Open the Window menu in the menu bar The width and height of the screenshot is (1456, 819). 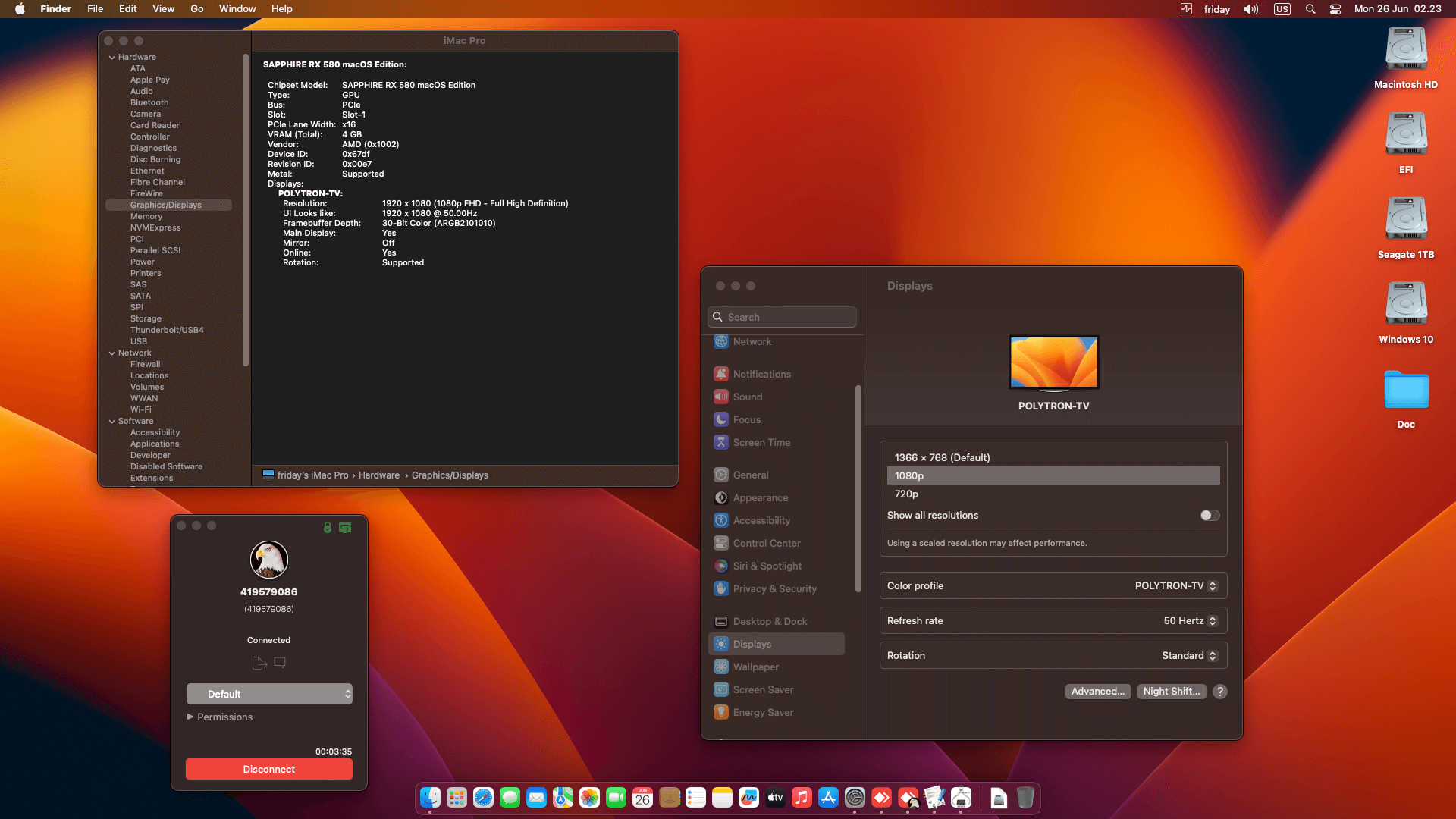[x=237, y=8]
